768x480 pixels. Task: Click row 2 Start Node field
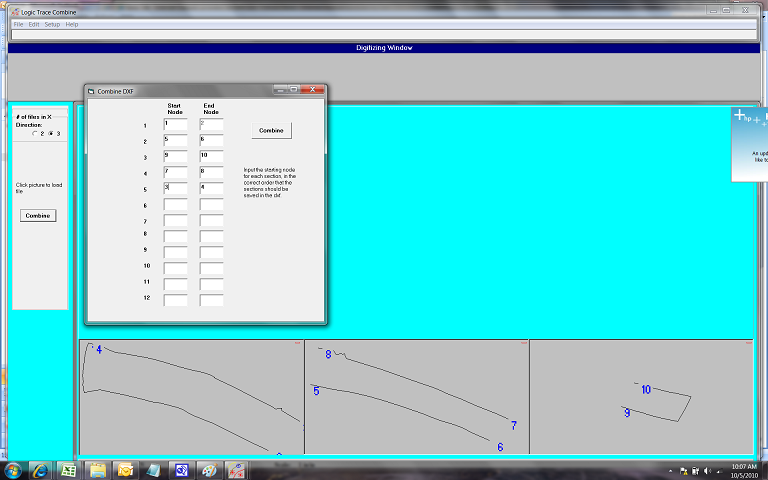[x=175, y=141]
